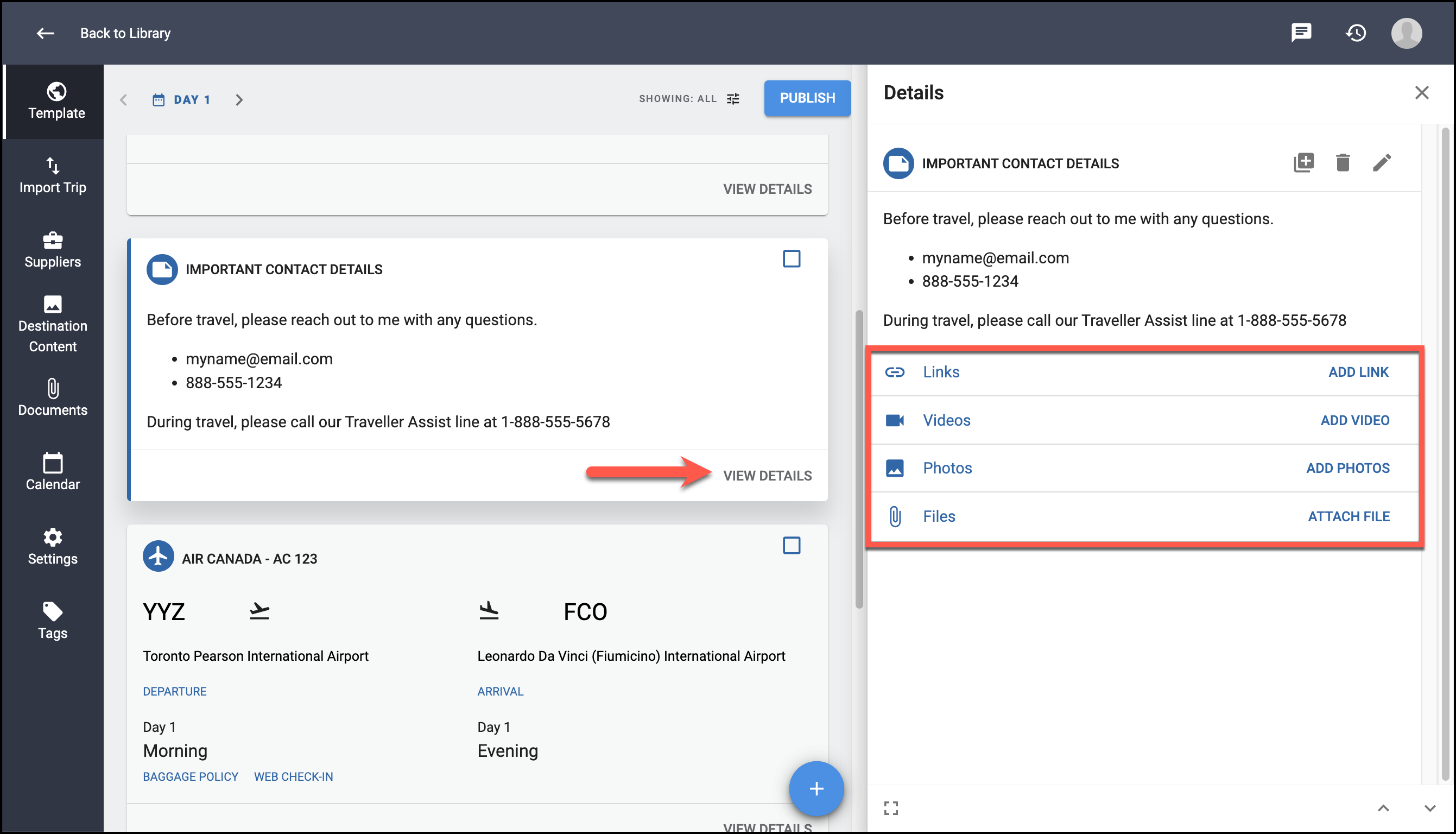Click the Files paperclip icon
Screen dimensions: 1456x834
pos(894,517)
